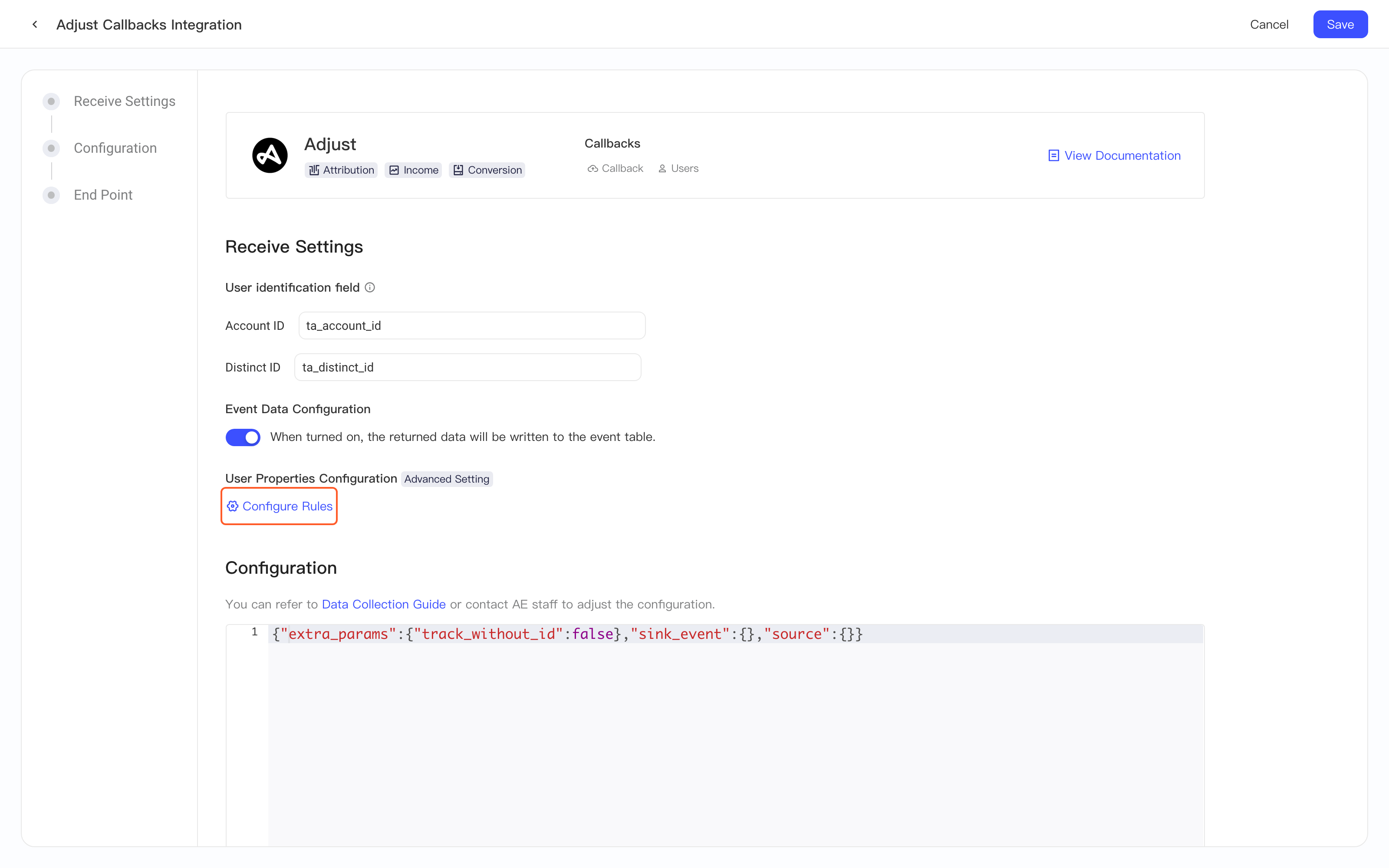The height and width of the screenshot is (868, 1389).
Task: Click the Distinct ID input field
Action: [x=468, y=368]
